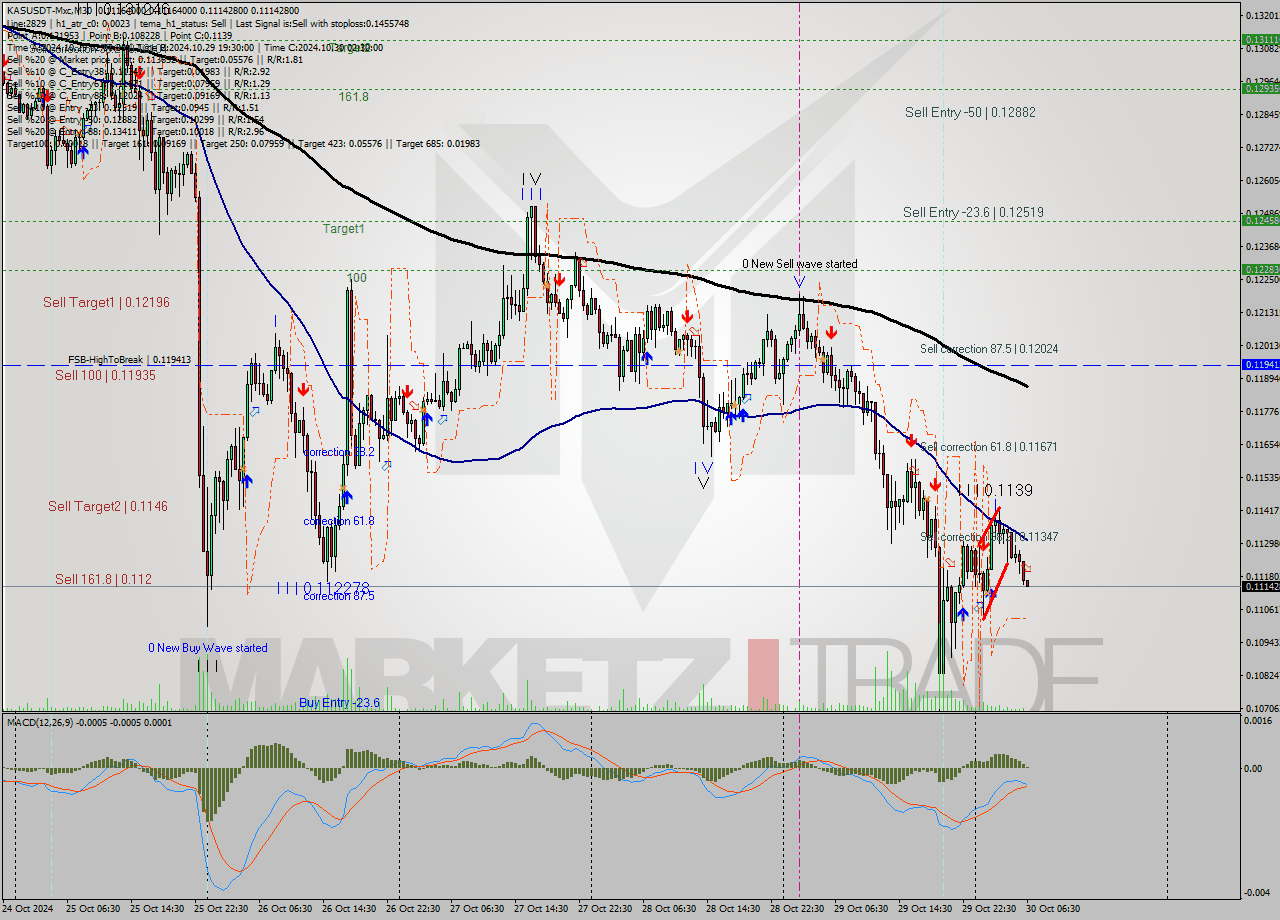
Task: Select the '0.1139' price annotation
Action: click(x=1008, y=491)
